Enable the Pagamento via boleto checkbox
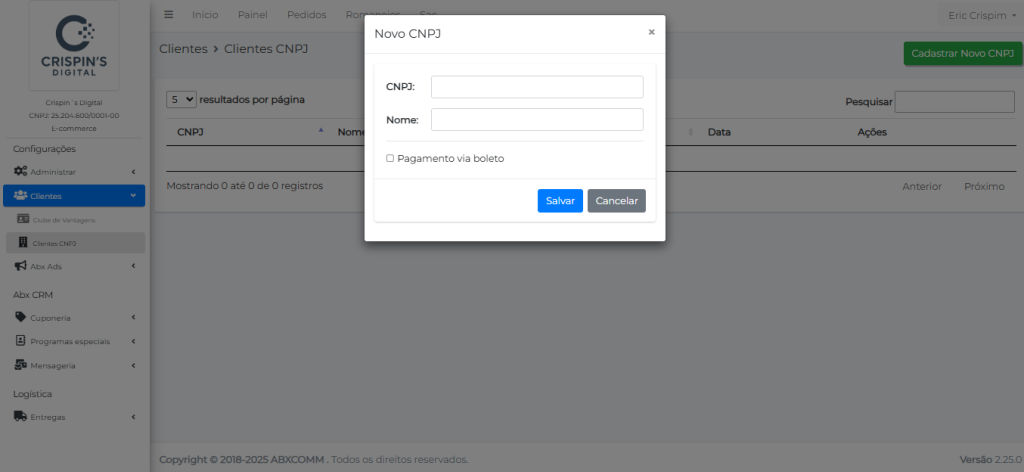The image size is (1024, 472). 390,158
